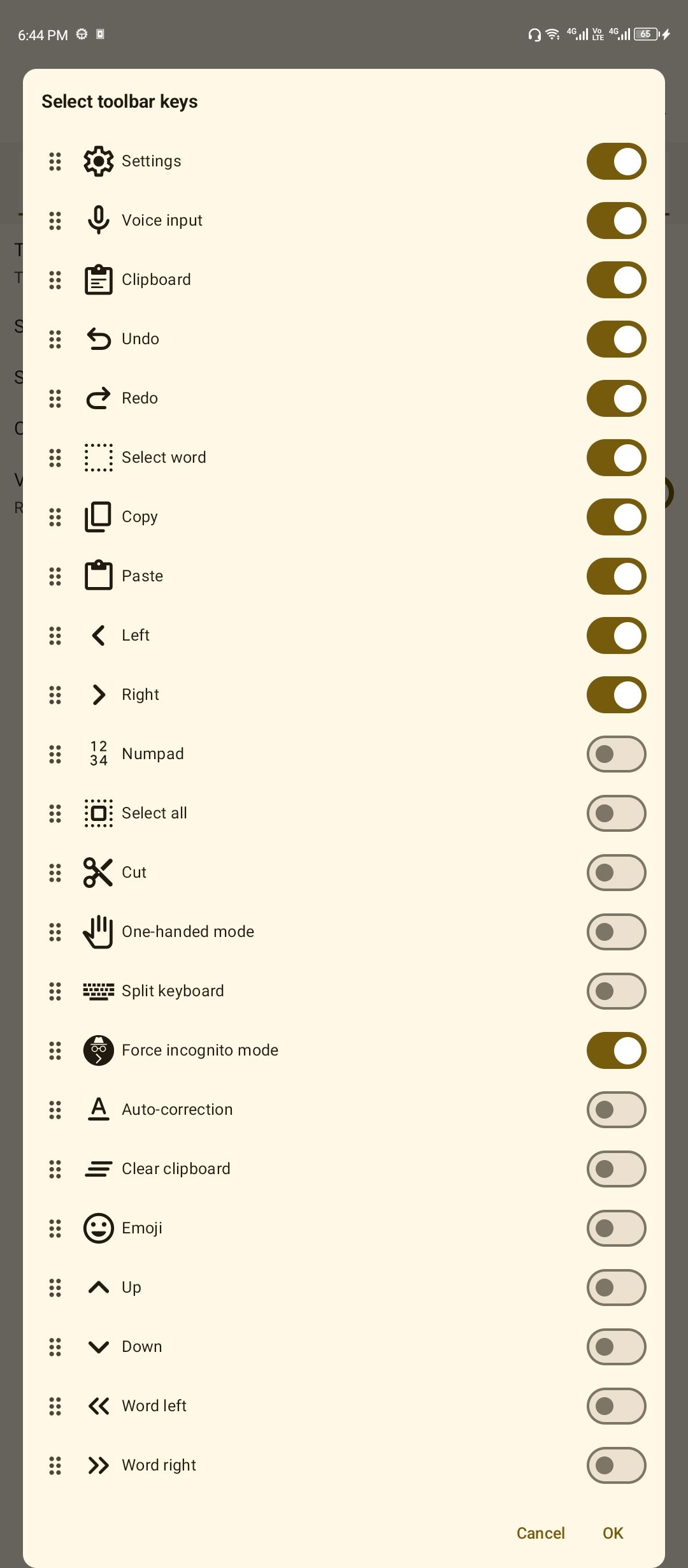688x1568 pixels.
Task: Click the One-handed mode hand icon
Action: (99, 932)
